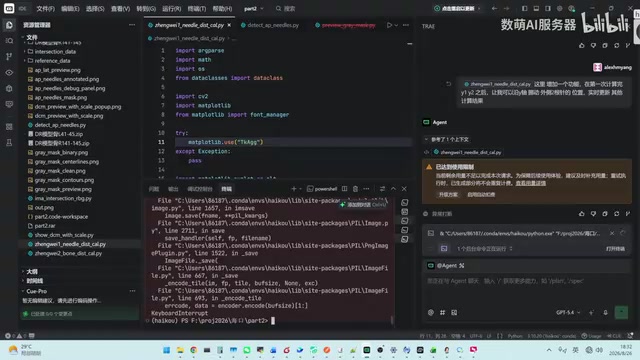Switch to the 问题 problems panel tab

click(153, 189)
